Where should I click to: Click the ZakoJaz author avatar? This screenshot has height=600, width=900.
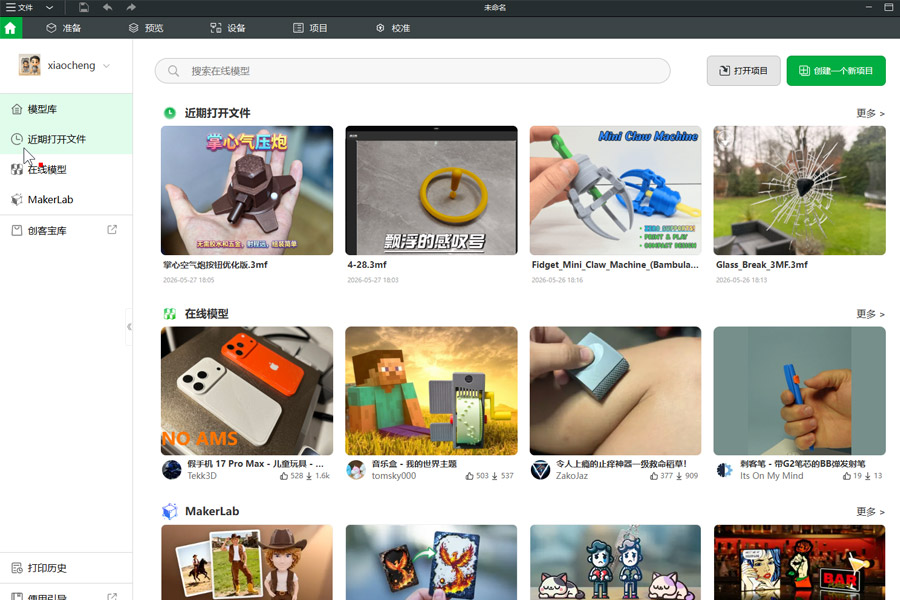click(x=540, y=470)
